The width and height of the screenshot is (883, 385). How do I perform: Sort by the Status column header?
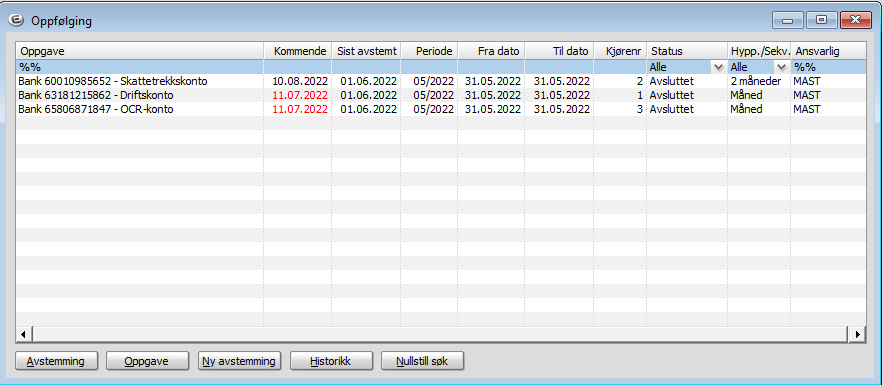[x=686, y=51]
